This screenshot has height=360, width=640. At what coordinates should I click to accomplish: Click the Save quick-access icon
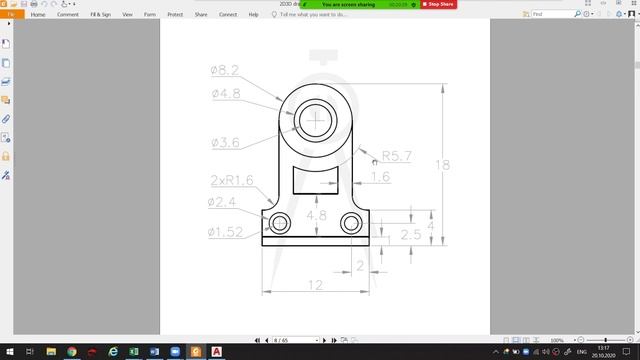[24, 4]
